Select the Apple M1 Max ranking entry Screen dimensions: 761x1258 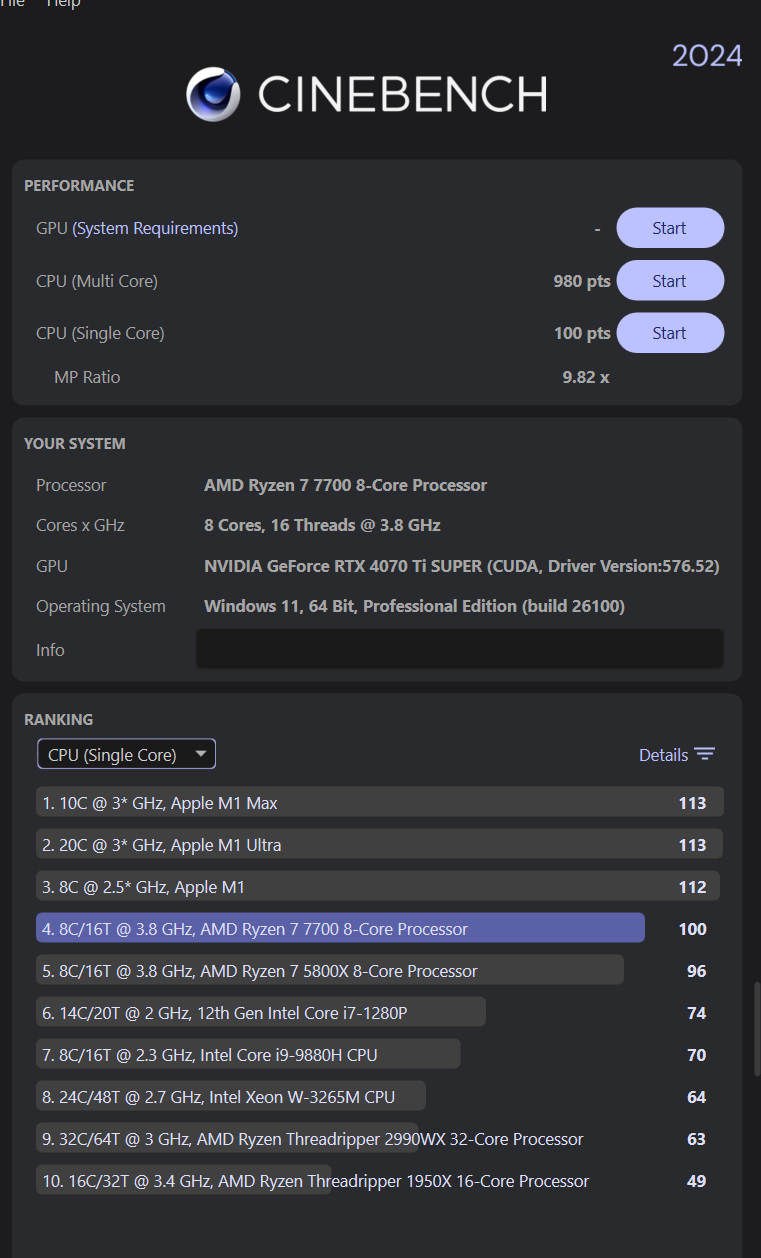click(380, 803)
